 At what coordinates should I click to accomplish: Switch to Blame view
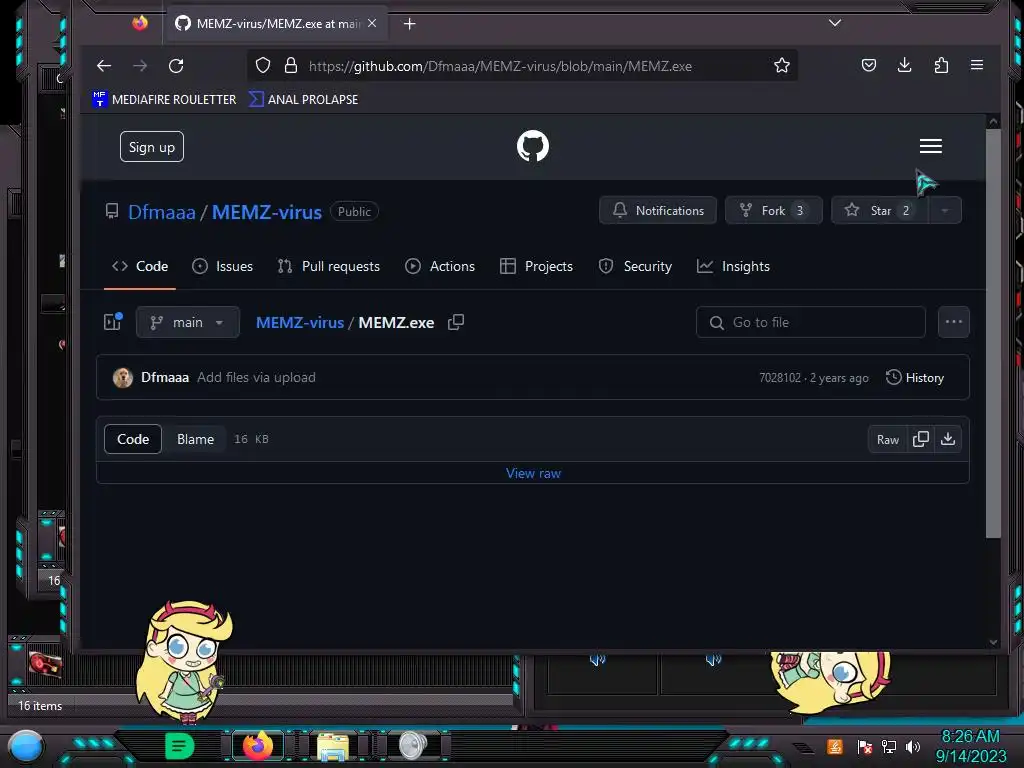(195, 439)
